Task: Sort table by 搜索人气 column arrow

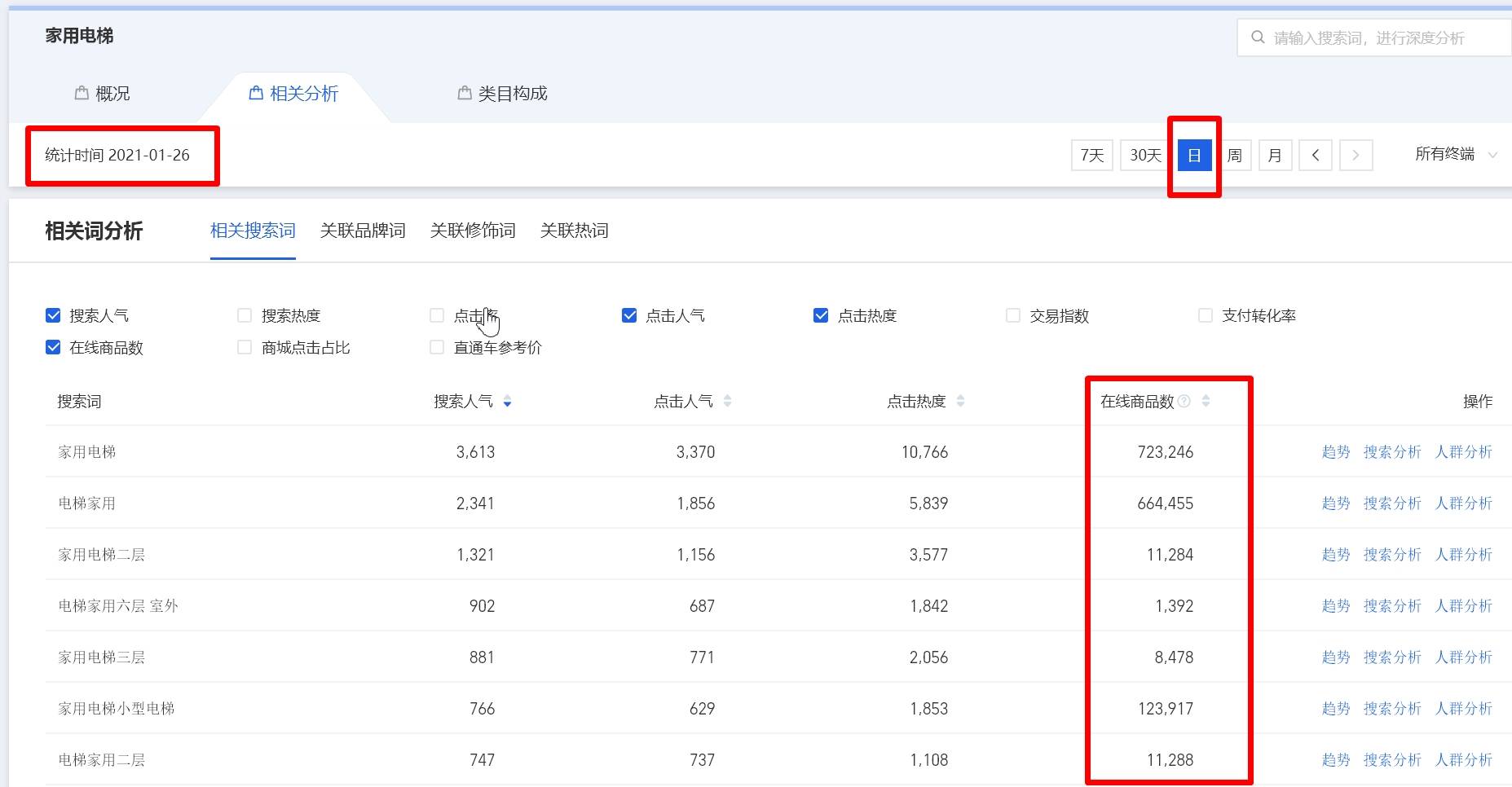Action: coord(507,401)
